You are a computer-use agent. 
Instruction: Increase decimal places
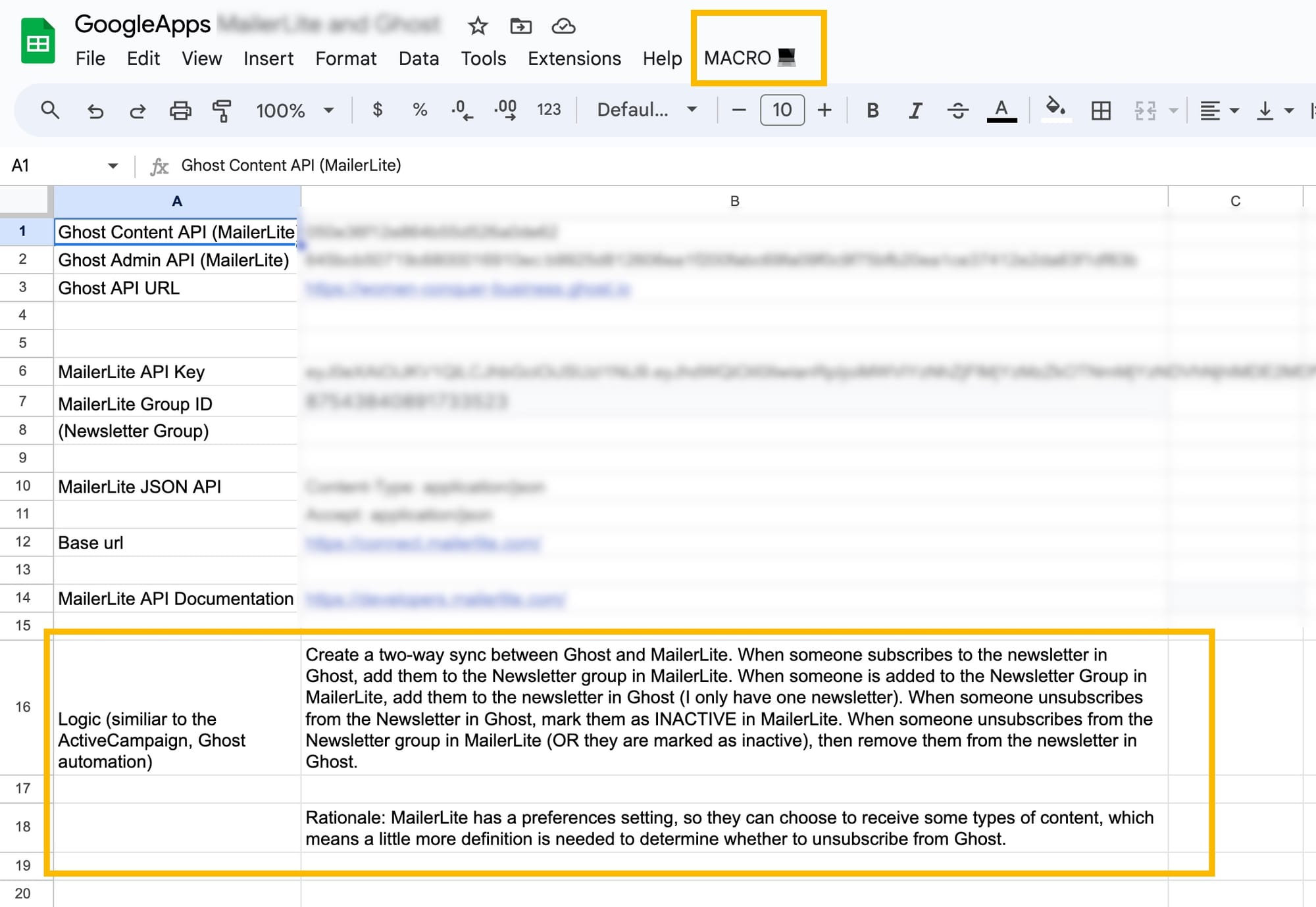click(505, 110)
